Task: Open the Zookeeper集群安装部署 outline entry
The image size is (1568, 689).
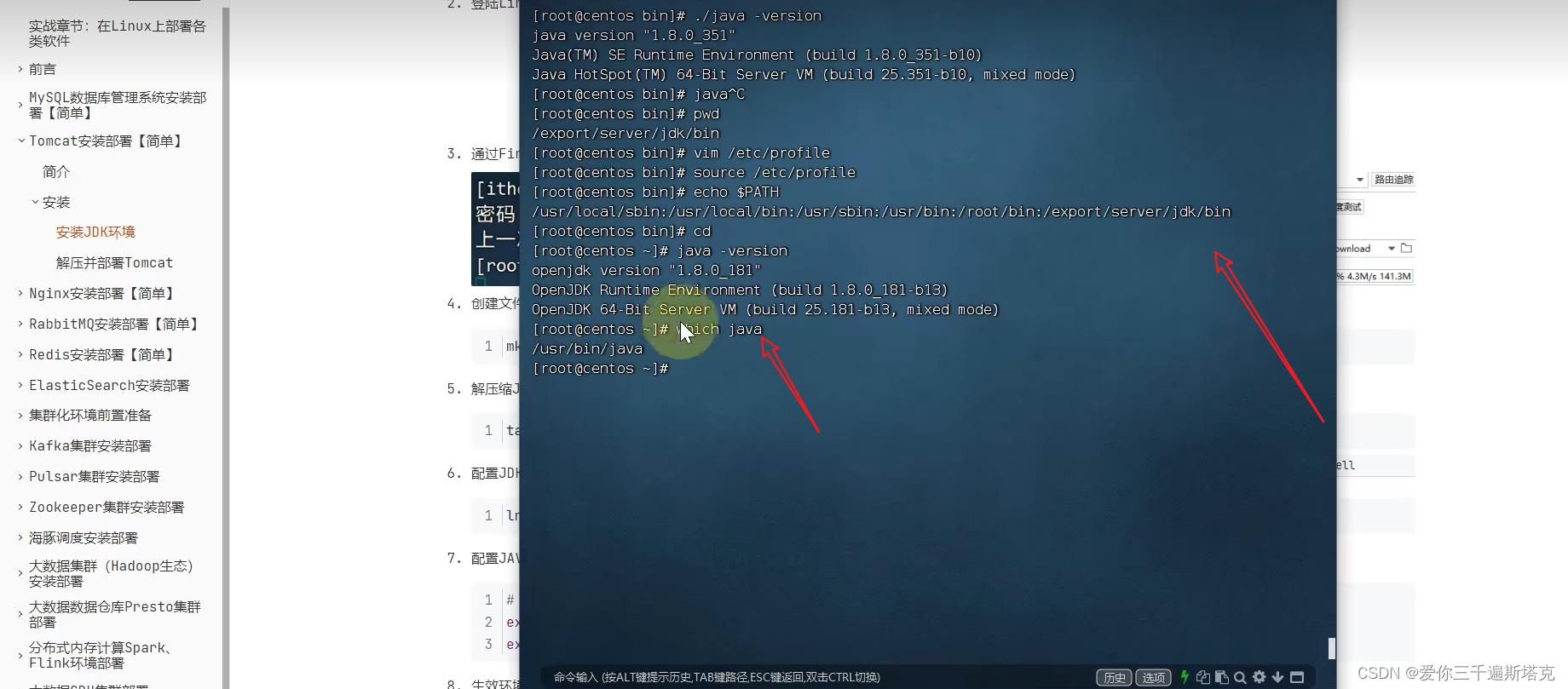Action: tap(107, 508)
